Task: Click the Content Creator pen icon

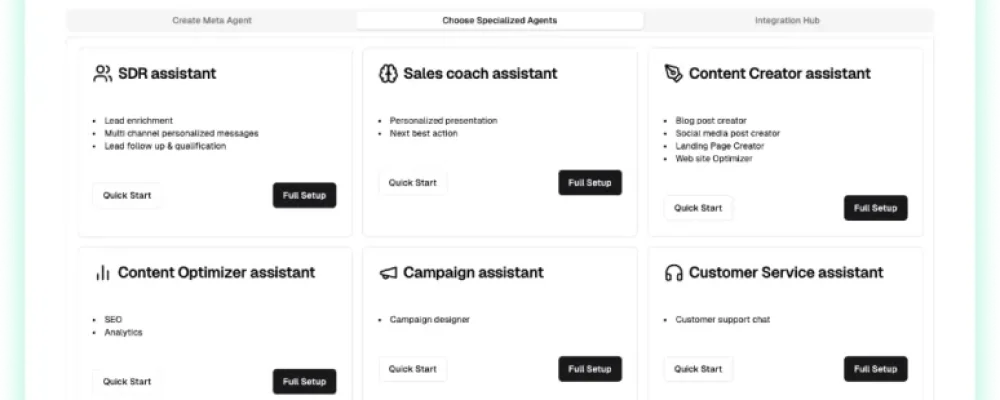Action: pyautogui.click(x=673, y=73)
